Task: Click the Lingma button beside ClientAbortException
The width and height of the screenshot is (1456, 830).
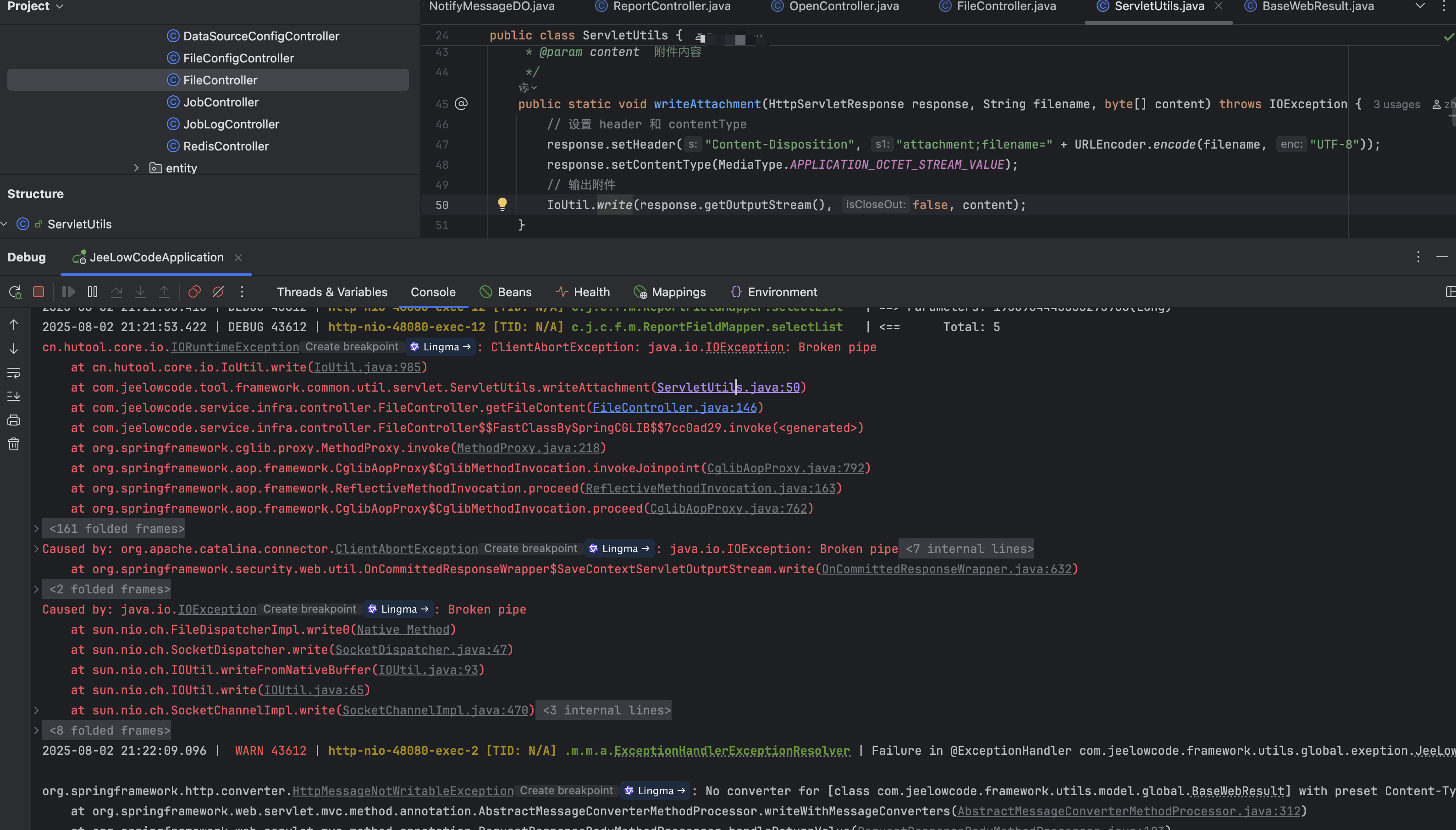Action: click(619, 548)
